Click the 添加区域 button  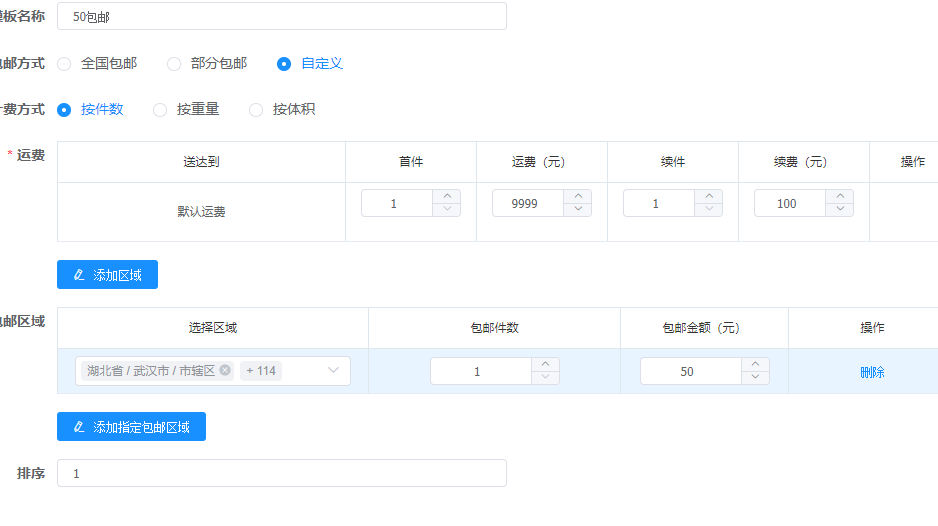tap(108, 275)
